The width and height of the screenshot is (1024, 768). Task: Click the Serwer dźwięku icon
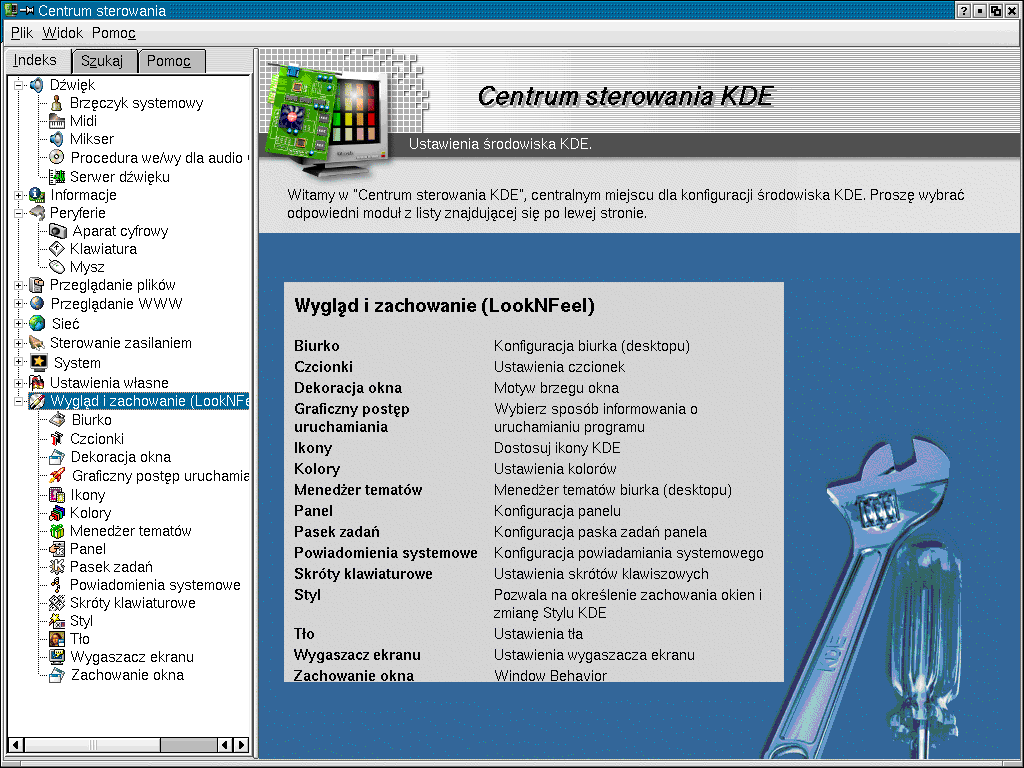pos(57,176)
